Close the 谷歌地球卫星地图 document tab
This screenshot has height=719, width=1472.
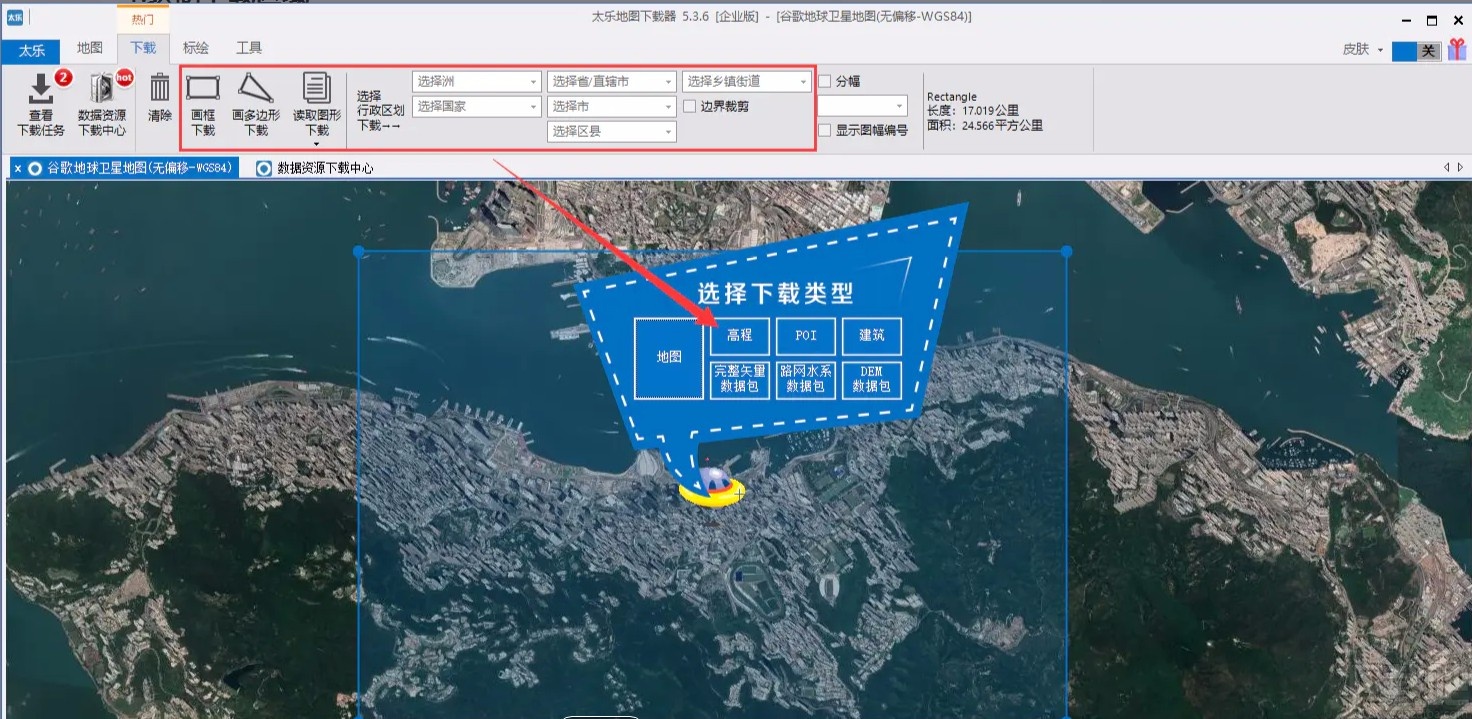tap(18, 168)
